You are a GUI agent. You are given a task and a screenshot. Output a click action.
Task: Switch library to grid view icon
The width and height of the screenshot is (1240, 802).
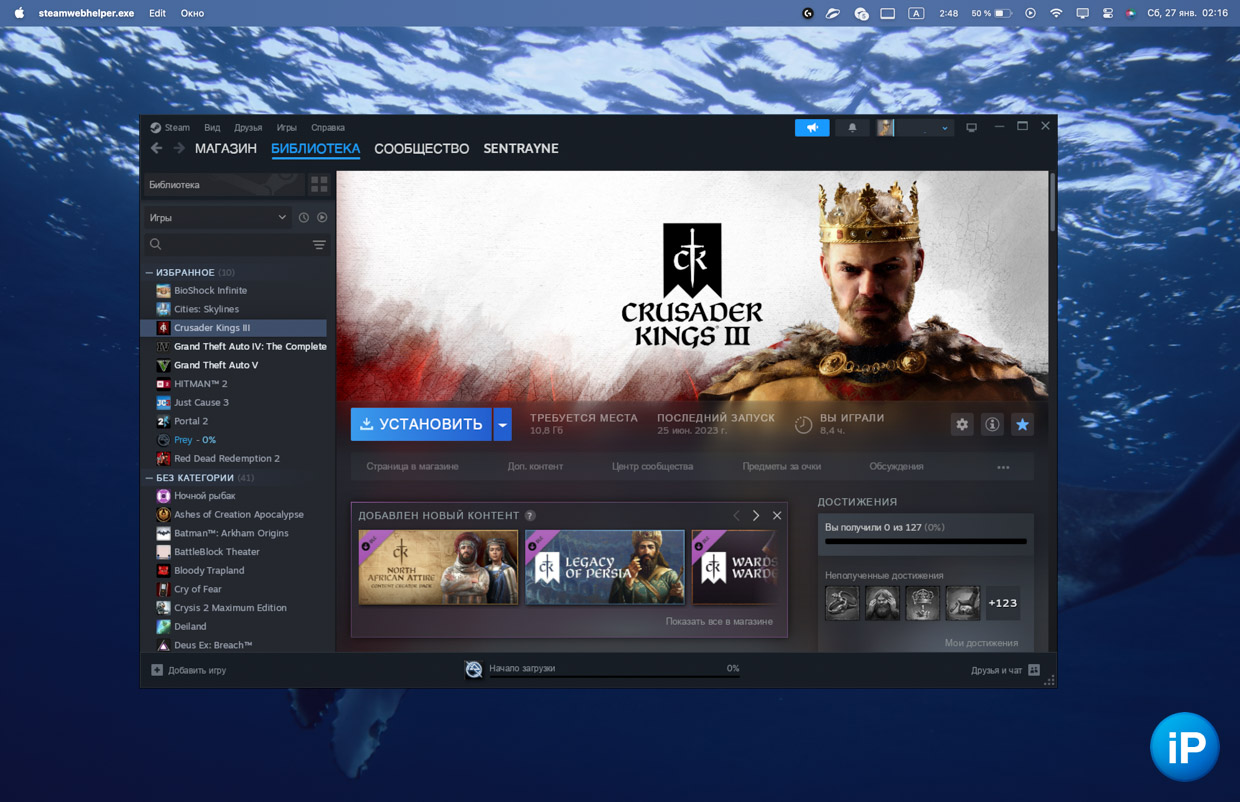coord(319,185)
